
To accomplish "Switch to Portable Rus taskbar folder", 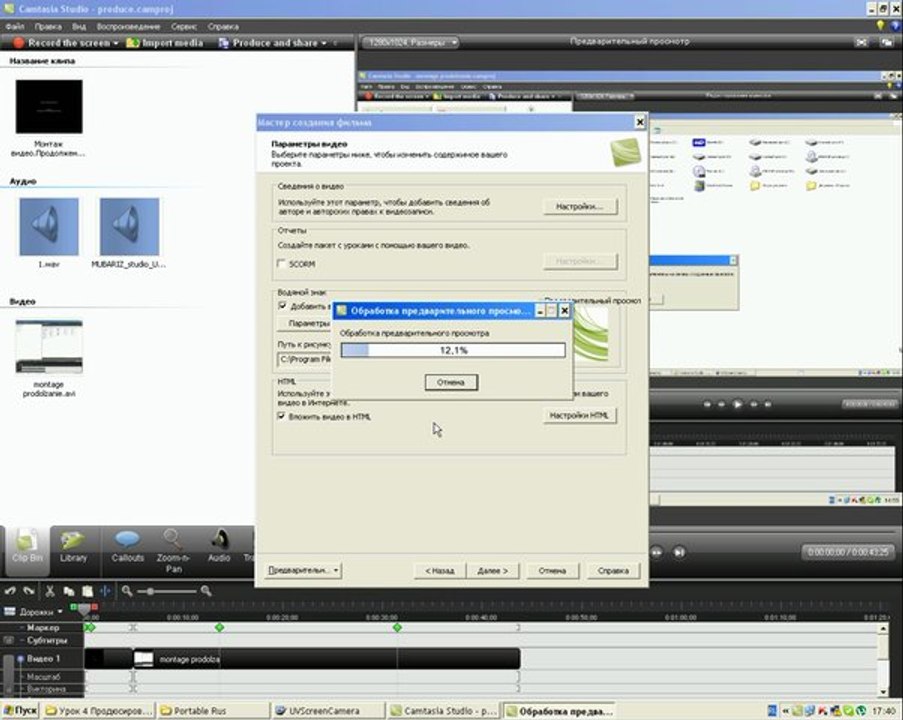I will (x=212, y=711).
